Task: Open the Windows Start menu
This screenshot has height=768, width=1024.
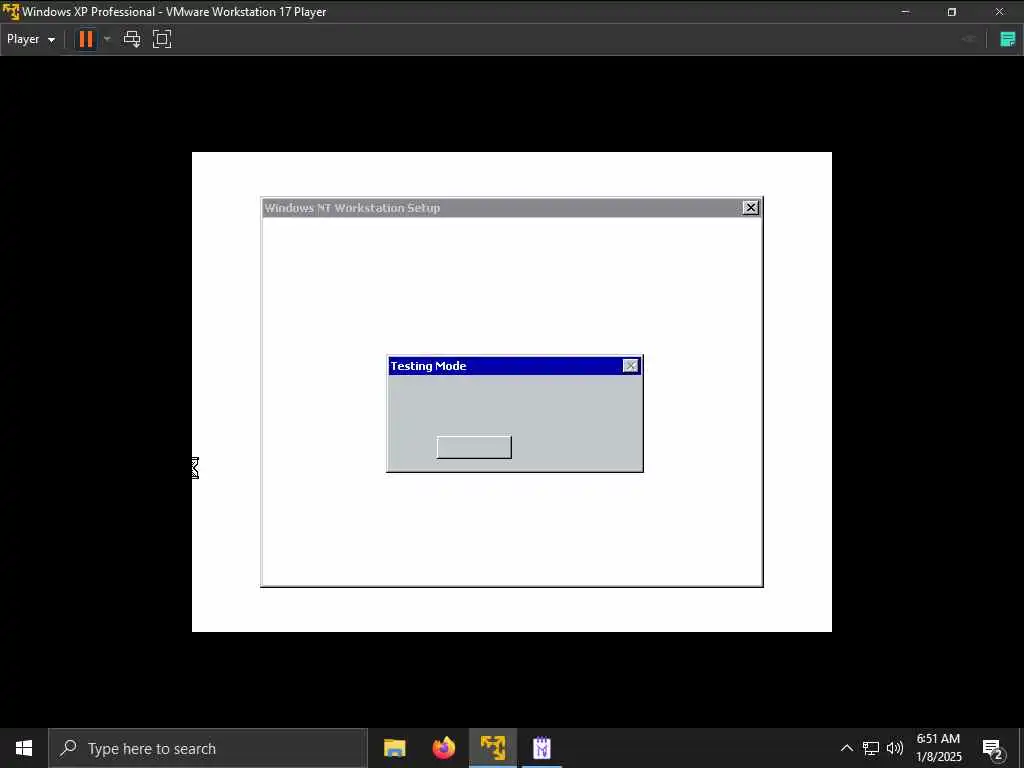Action: click(x=24, y=748)
